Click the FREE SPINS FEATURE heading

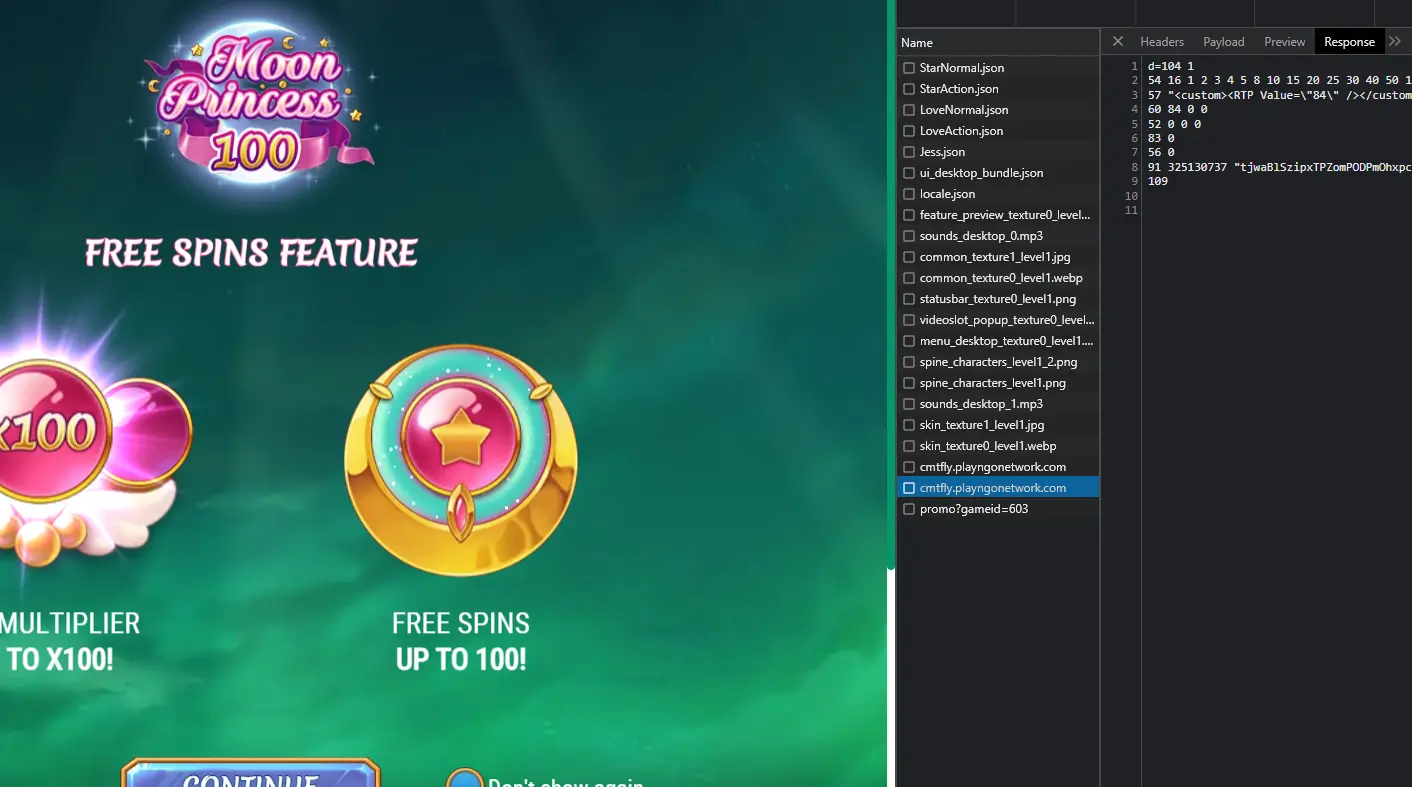251,253
